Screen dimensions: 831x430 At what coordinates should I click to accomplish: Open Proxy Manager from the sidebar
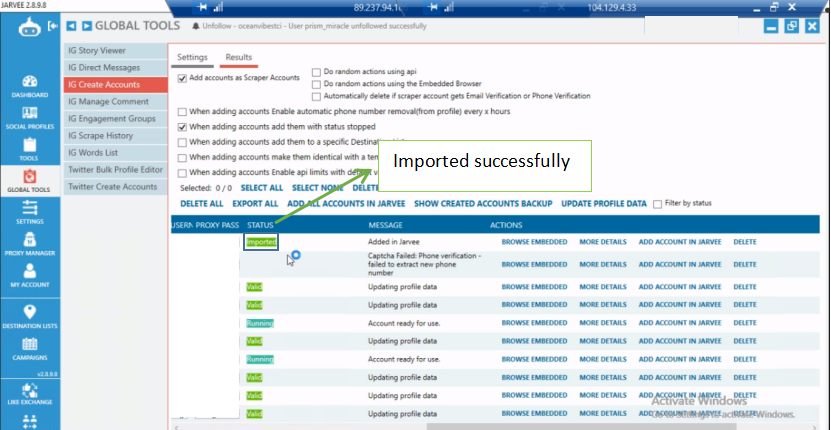30,244
